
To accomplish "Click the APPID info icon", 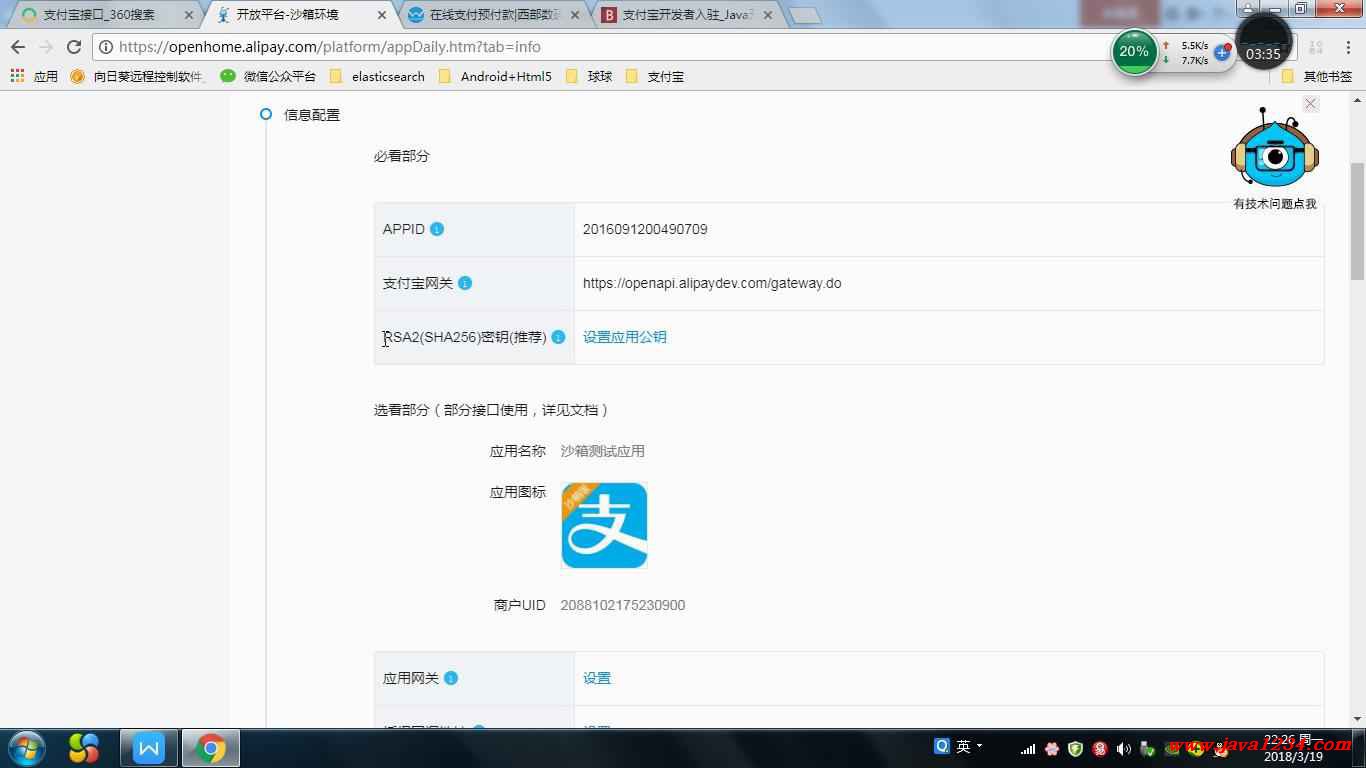I will point(437,229).
